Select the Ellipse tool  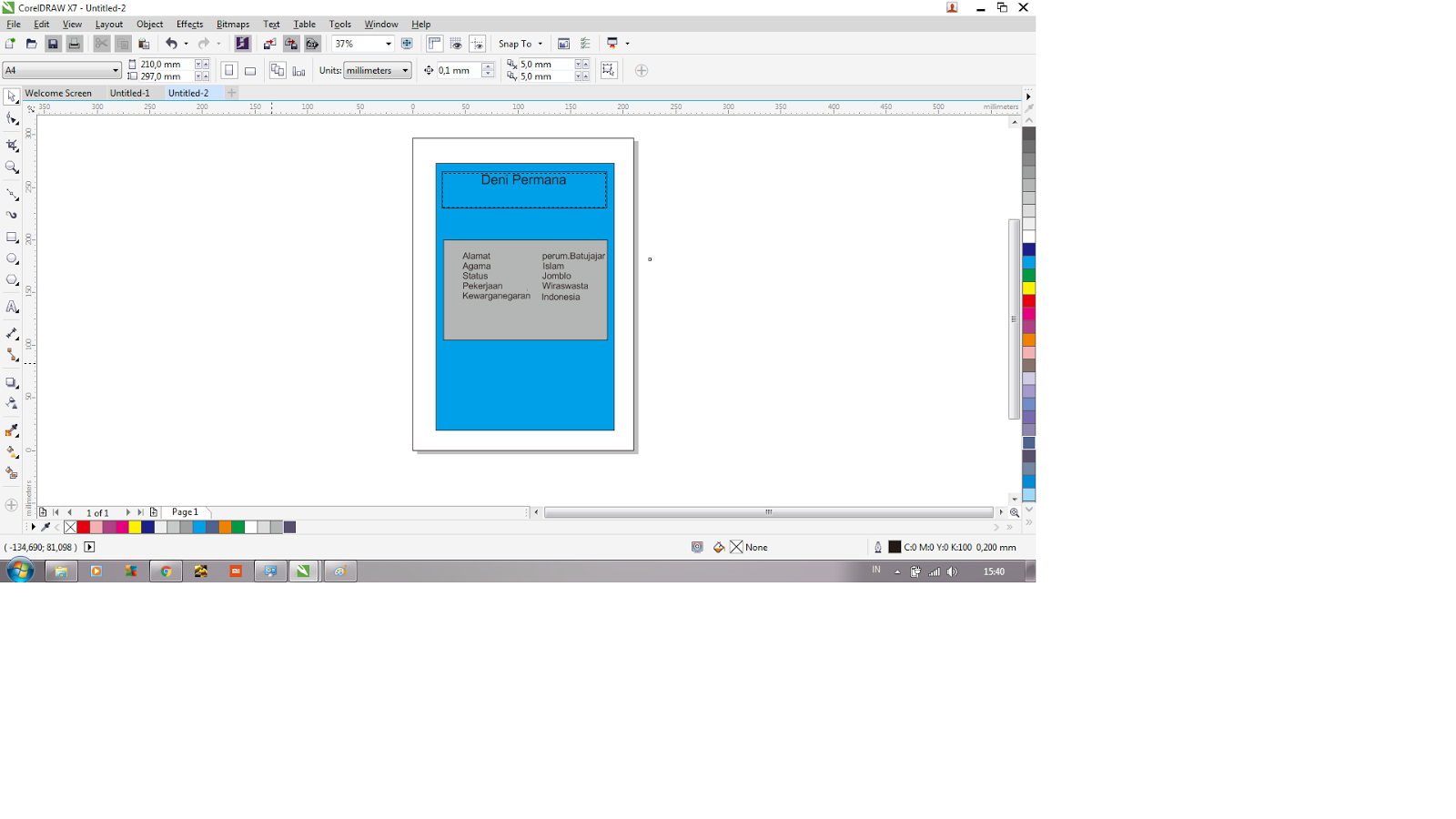point(12,259)
